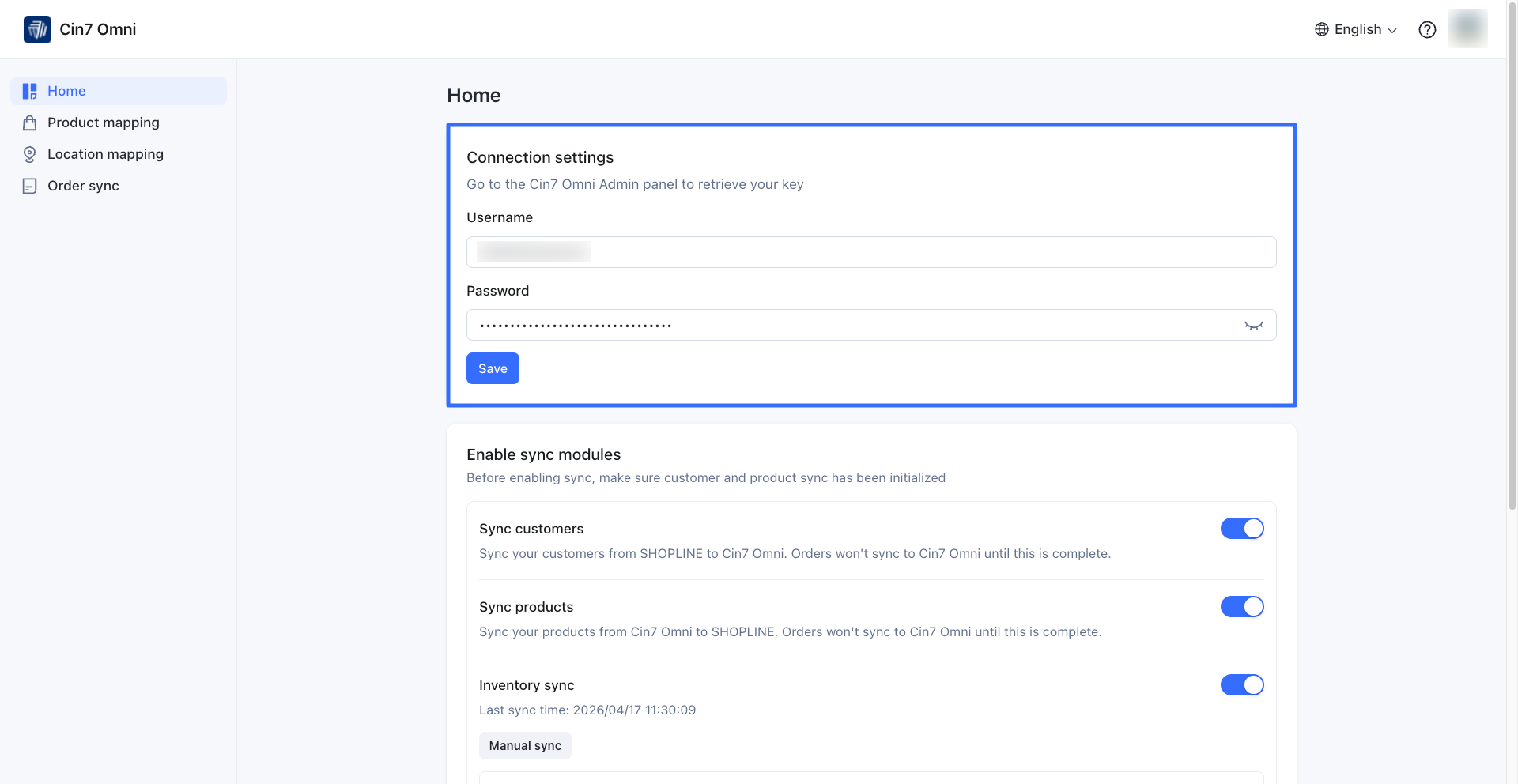The height and width of the screenshot is (784, 1518).
Task: Click the page vertical scrollbar
Action: pos(1512,257)
